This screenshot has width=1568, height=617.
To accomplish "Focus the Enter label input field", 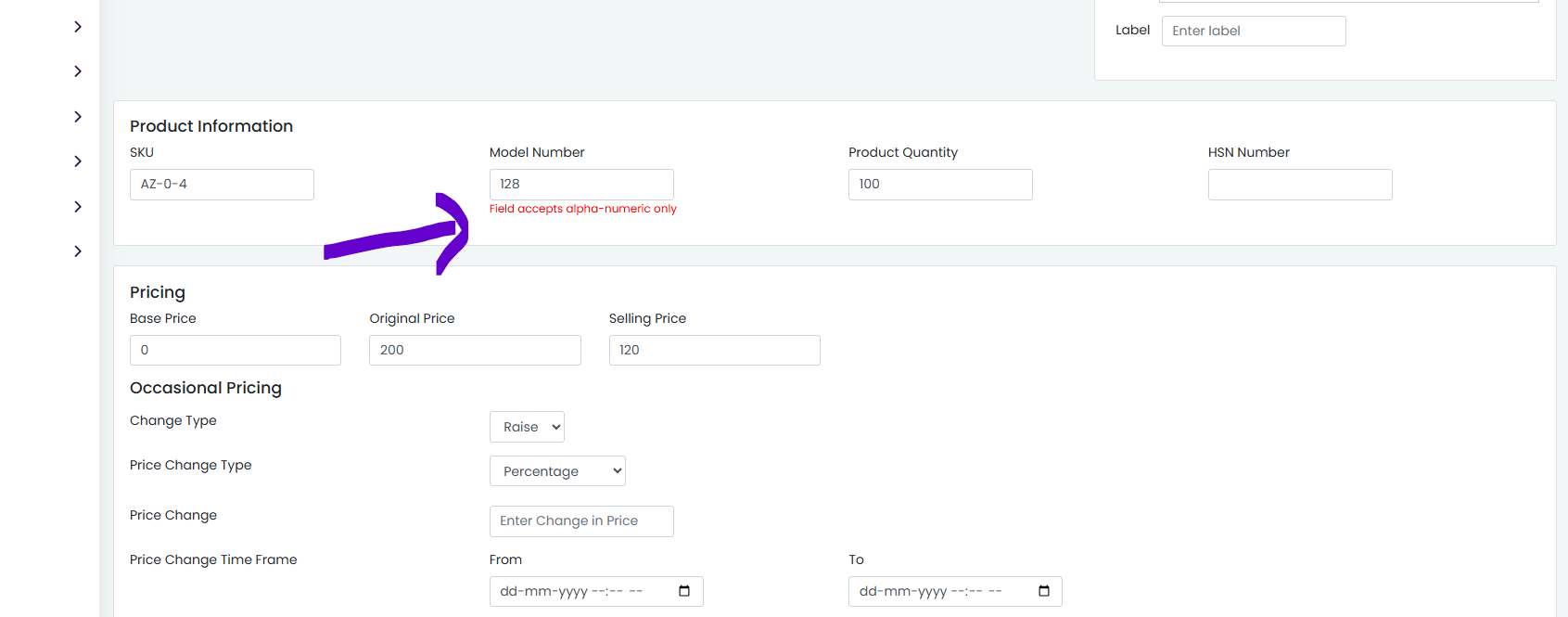I will coord(1254,31).
